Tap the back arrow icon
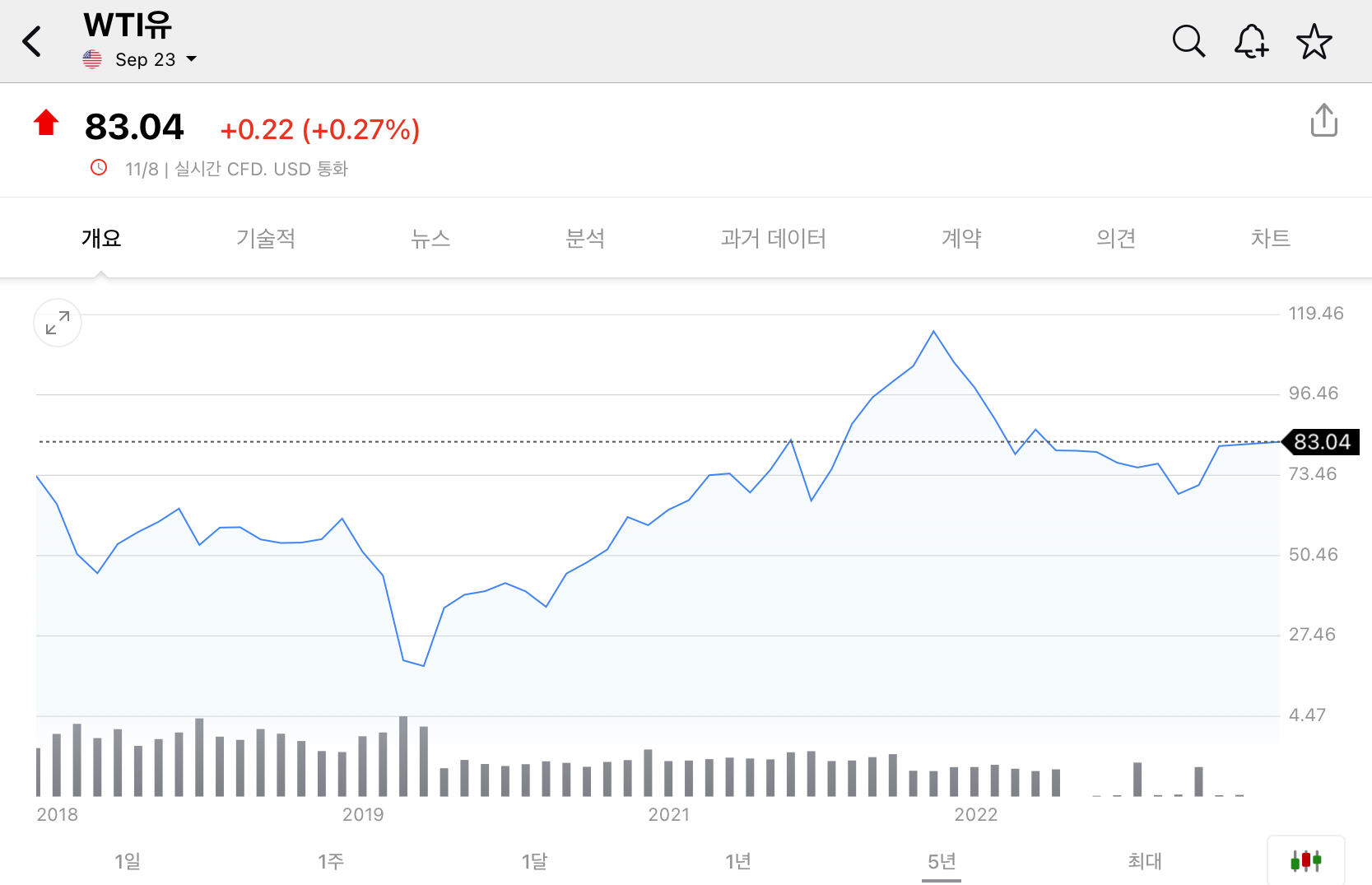This screenshot has width=1372, height=885. click(x=32, y=41)
